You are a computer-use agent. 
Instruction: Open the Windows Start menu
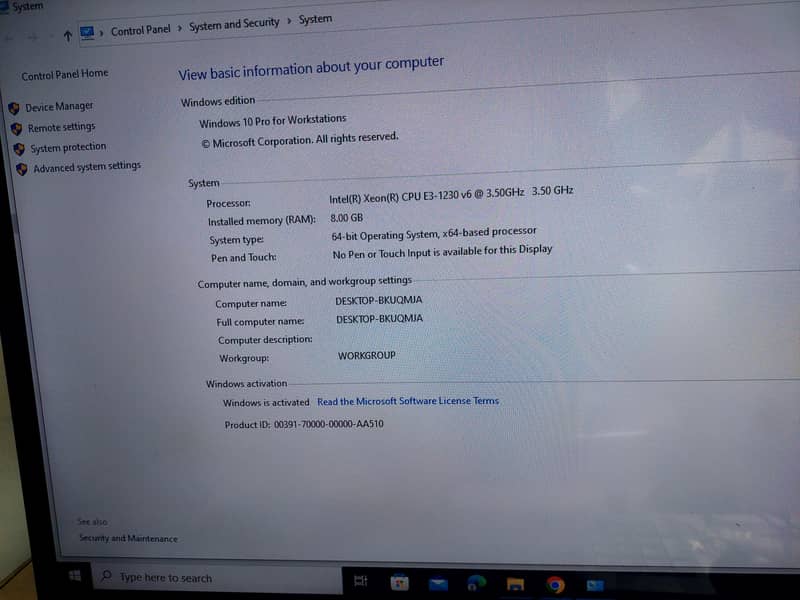point(74,576)
